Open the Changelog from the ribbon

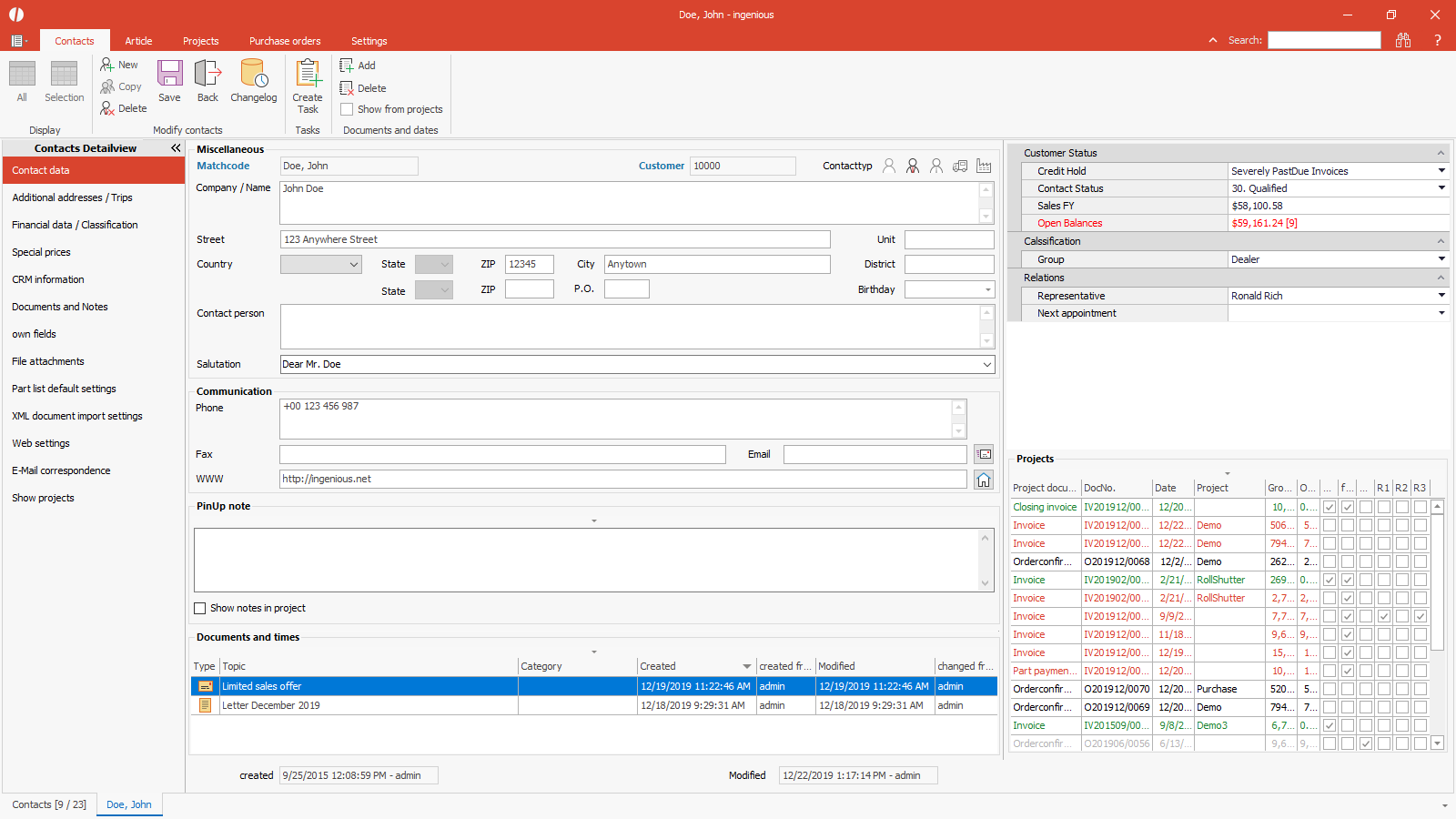(253, 80)
